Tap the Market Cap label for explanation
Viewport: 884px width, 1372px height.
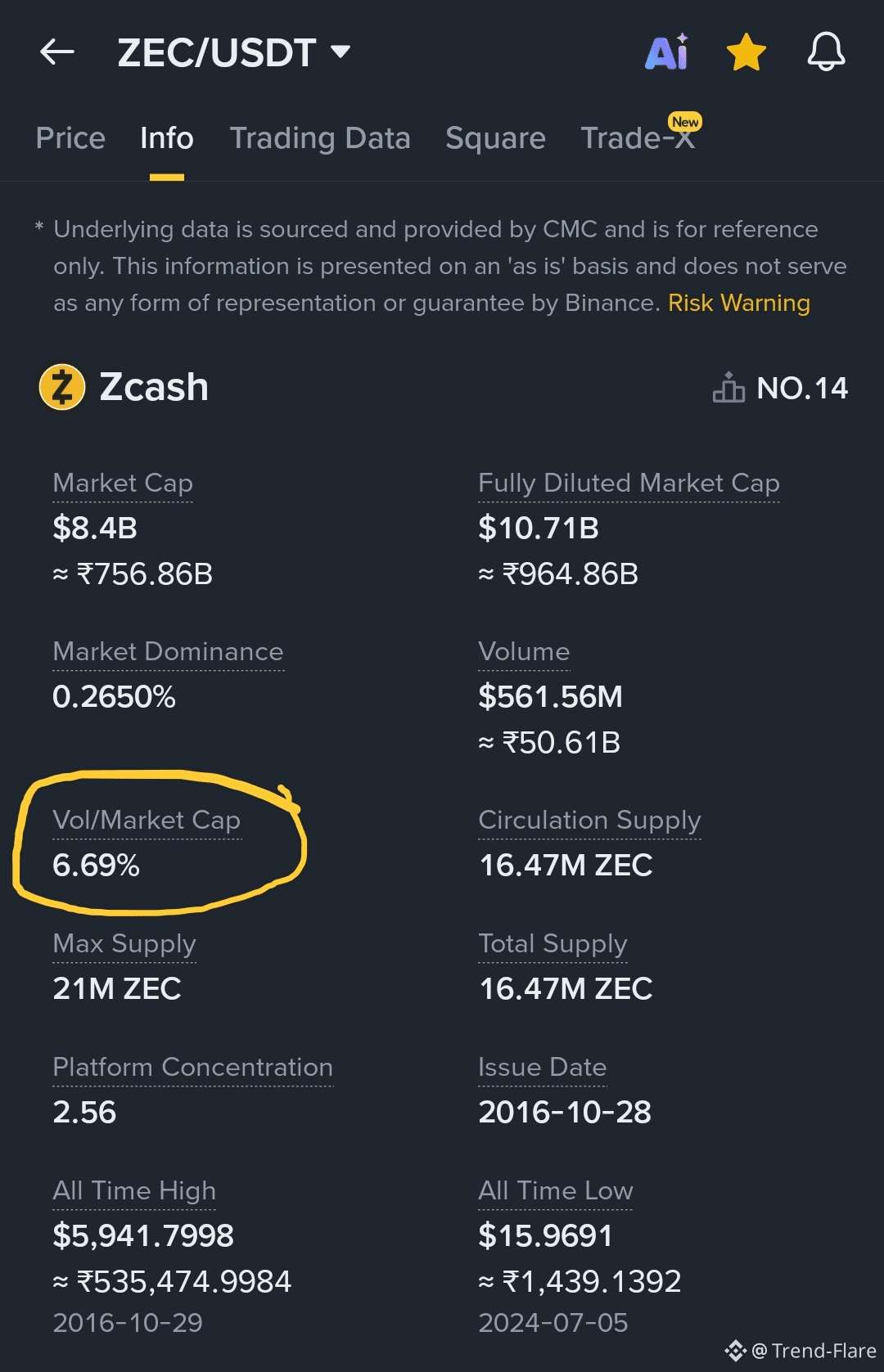tap(123, 484)
